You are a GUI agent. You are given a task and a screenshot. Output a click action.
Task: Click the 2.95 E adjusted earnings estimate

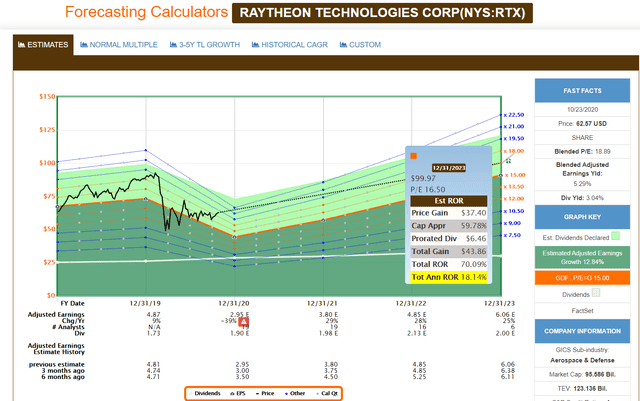[240, 314]
